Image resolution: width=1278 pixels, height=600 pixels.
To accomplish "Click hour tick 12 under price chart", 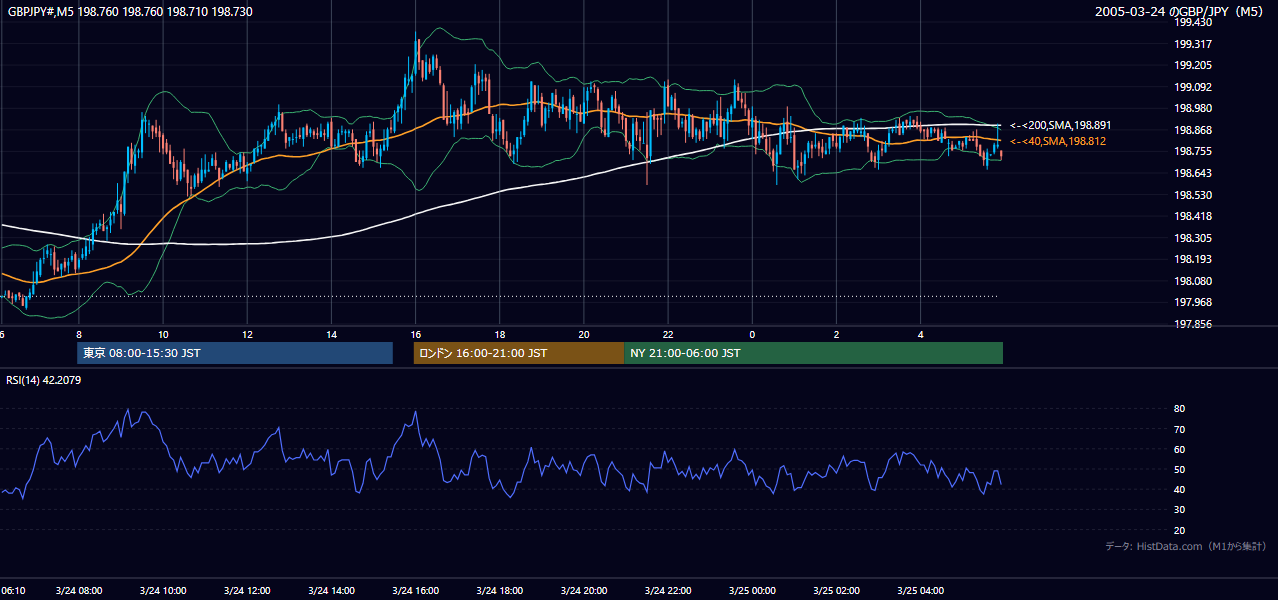I will (247, 335).
